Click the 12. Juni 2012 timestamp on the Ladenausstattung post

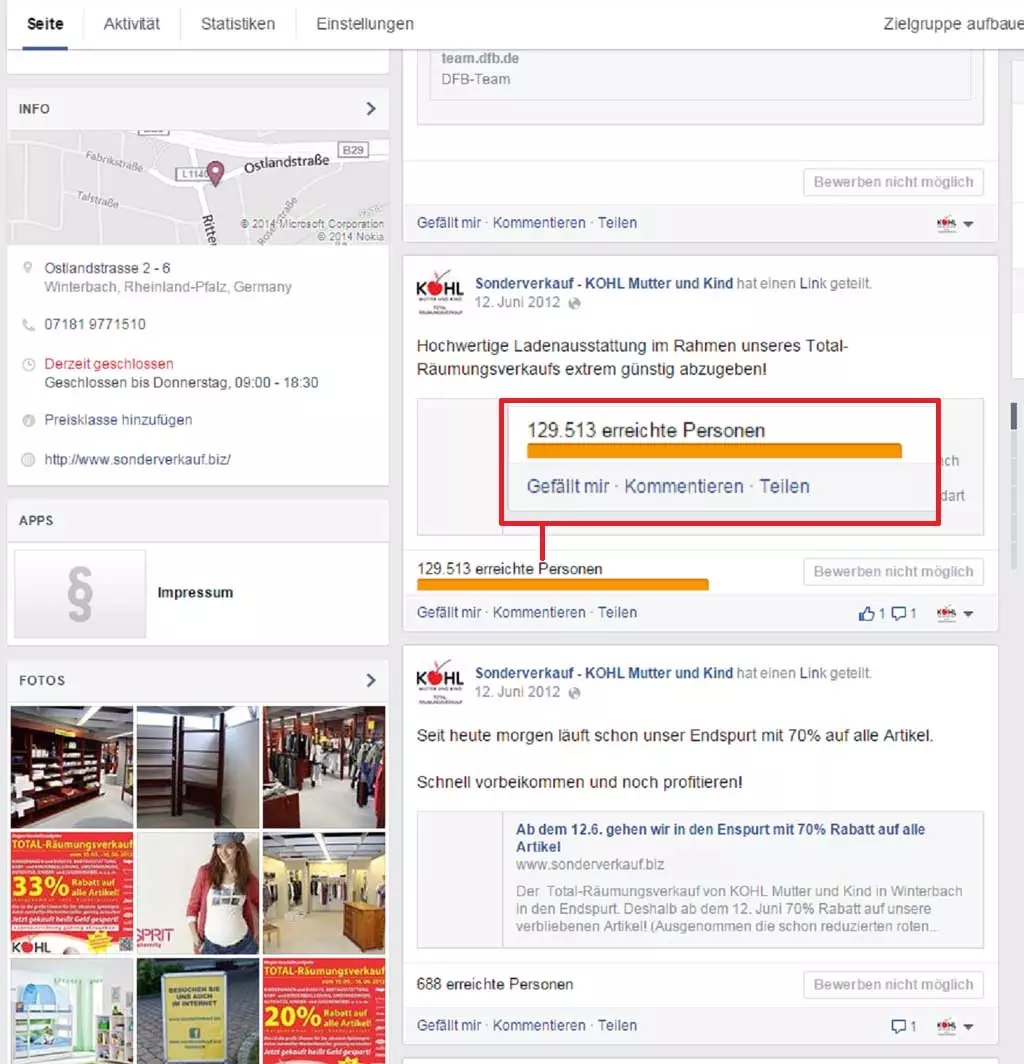pyautogui.click(x=517, y=303)
